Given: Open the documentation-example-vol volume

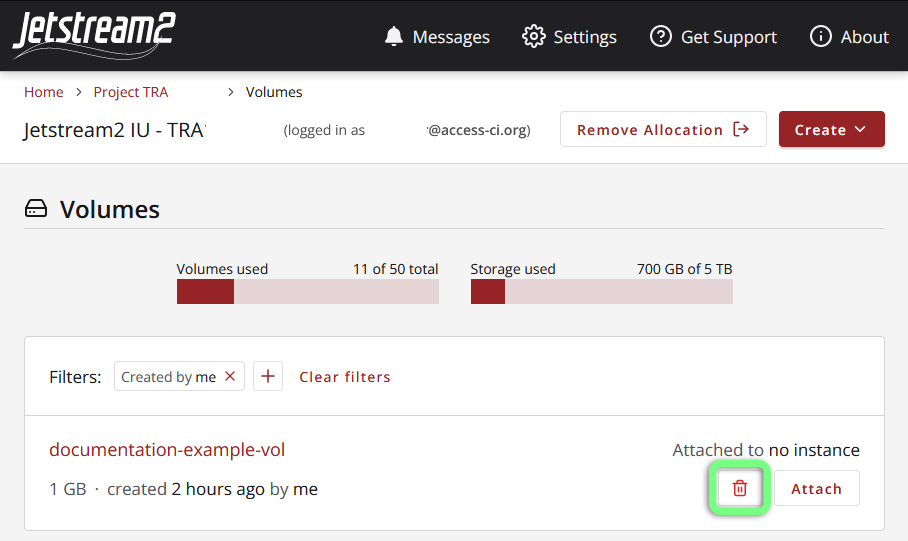Looking at the screenshot, I should (x=167, y=449).
